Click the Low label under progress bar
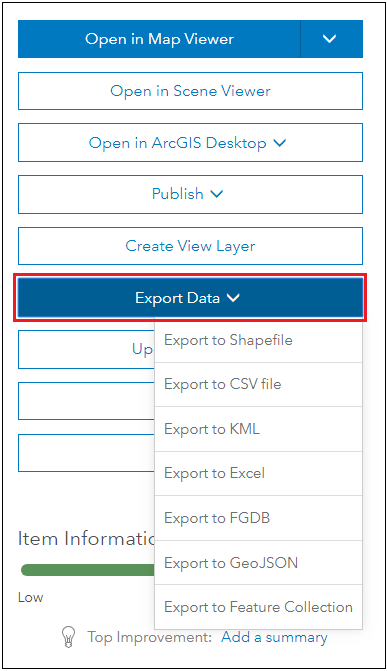The width and height of the screenshot is (387, 671). click(30, 597)
